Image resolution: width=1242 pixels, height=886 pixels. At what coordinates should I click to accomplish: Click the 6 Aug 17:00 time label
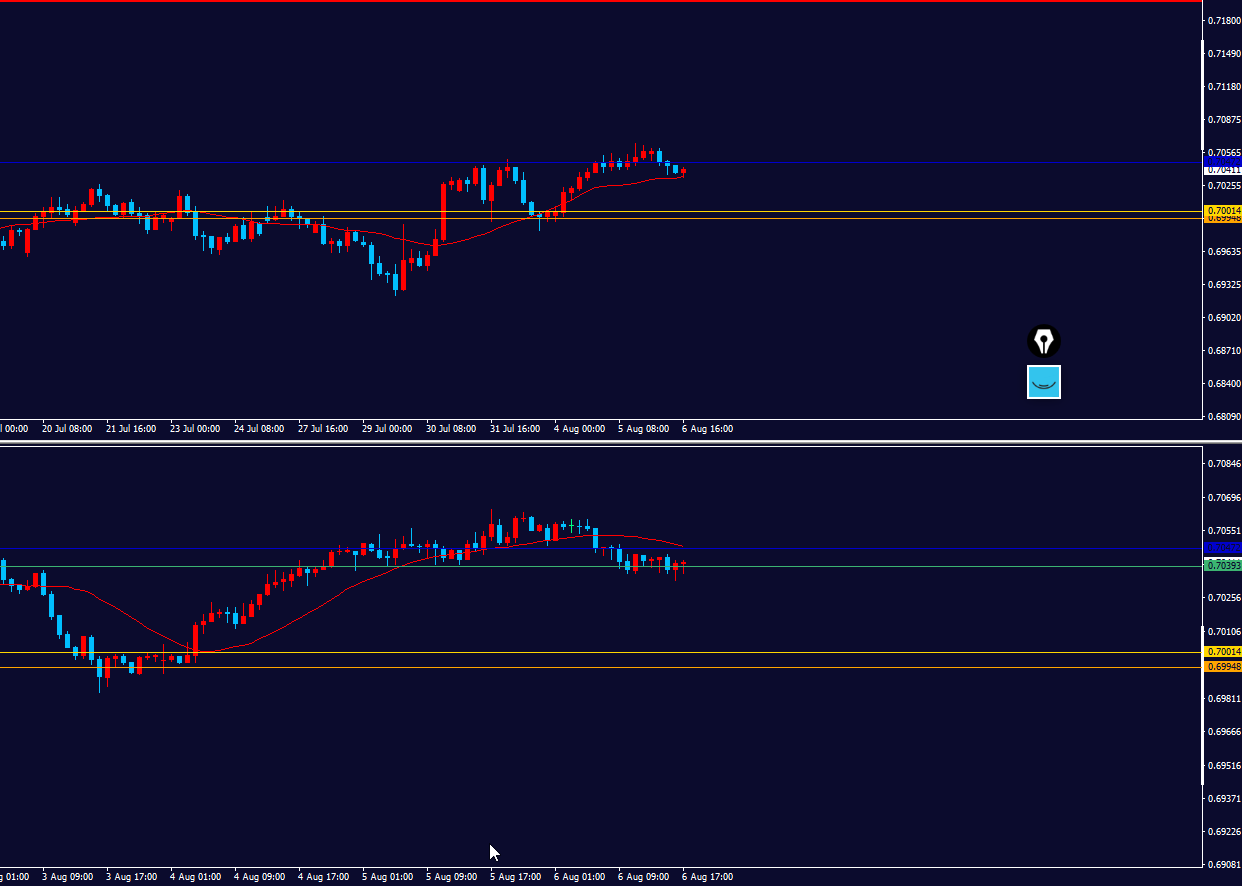click(x=707, y=877)
